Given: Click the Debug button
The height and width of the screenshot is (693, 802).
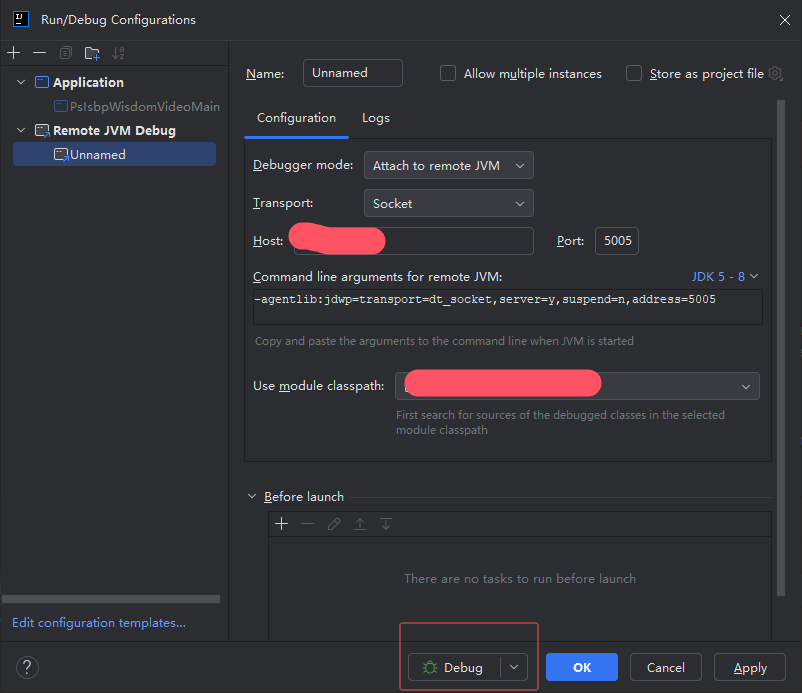Looking at the screenshot, I should pyautogui.click(x=454, y=667).
